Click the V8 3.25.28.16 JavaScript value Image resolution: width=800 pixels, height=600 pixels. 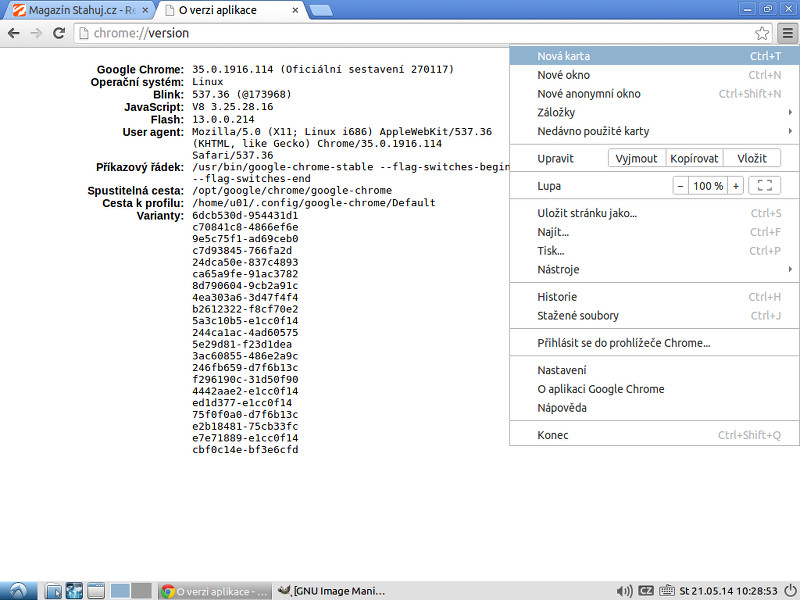point(233,107)
